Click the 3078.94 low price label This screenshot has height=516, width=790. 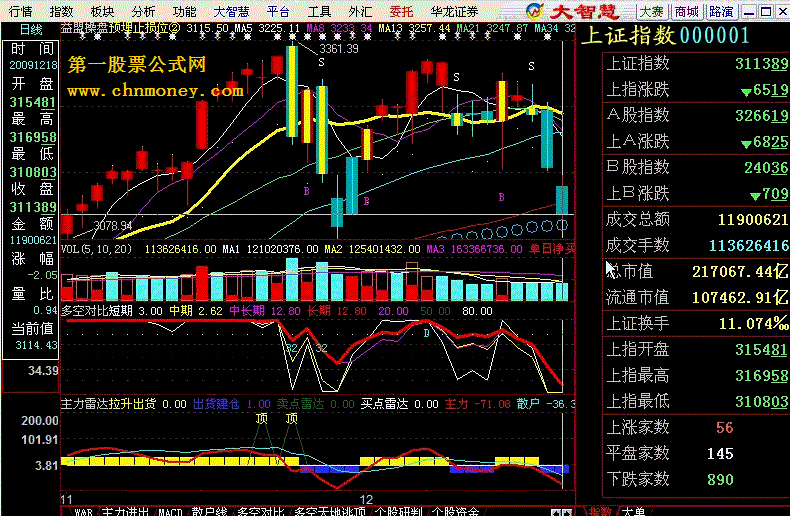pyautogui.click(x=113, y=225)
